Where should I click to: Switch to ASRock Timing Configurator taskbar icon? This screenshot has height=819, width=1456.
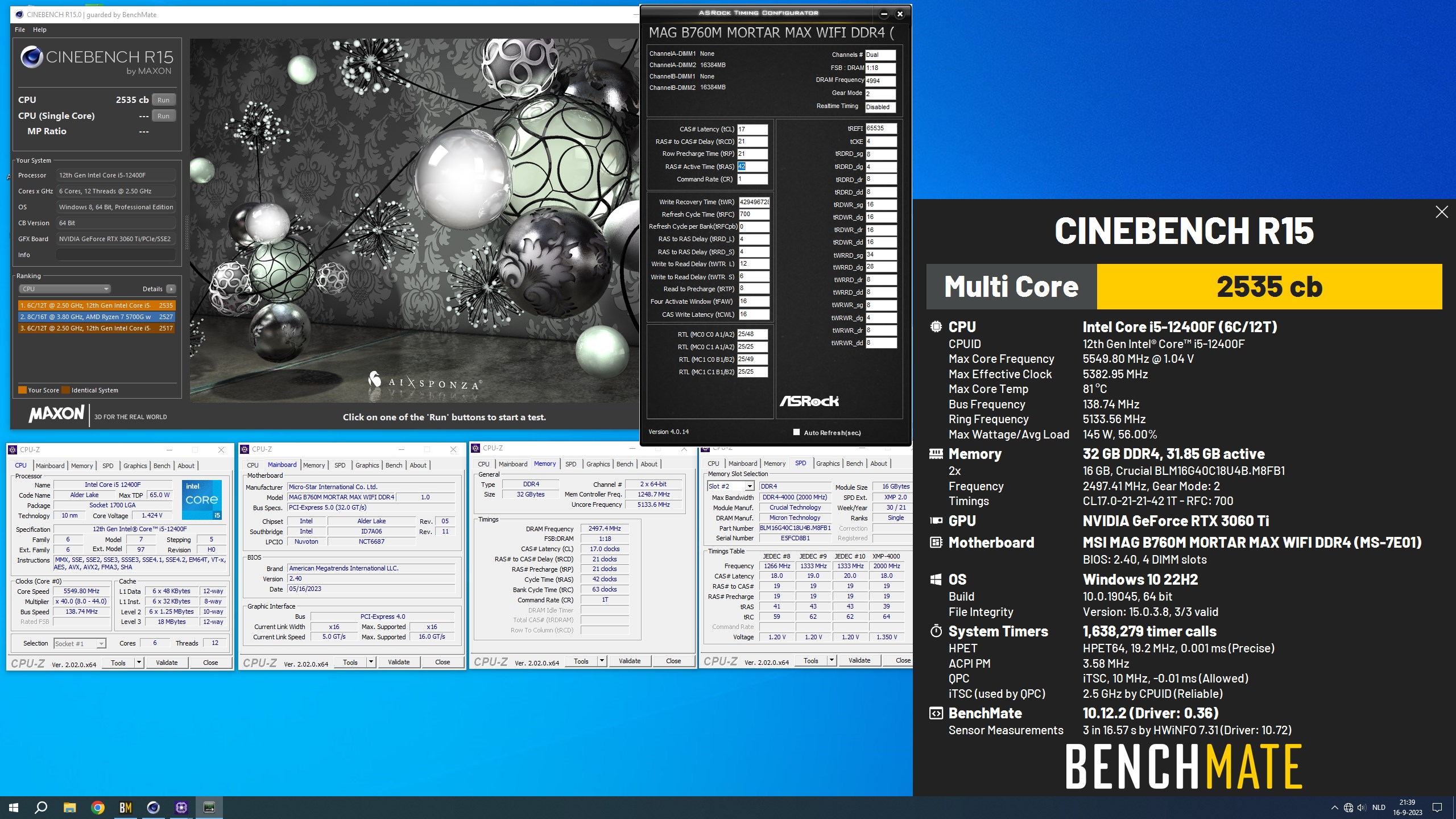pos(209,807)
